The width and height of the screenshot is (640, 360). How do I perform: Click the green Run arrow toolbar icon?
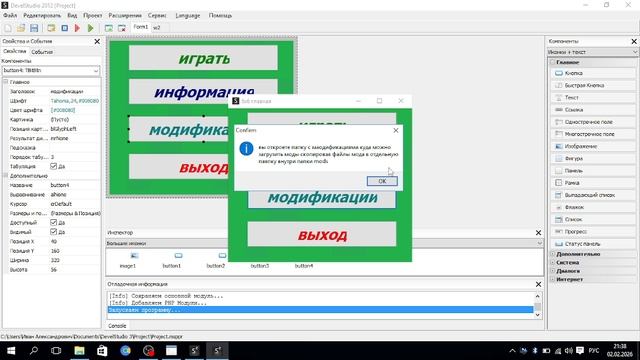(x=91, y=28)
